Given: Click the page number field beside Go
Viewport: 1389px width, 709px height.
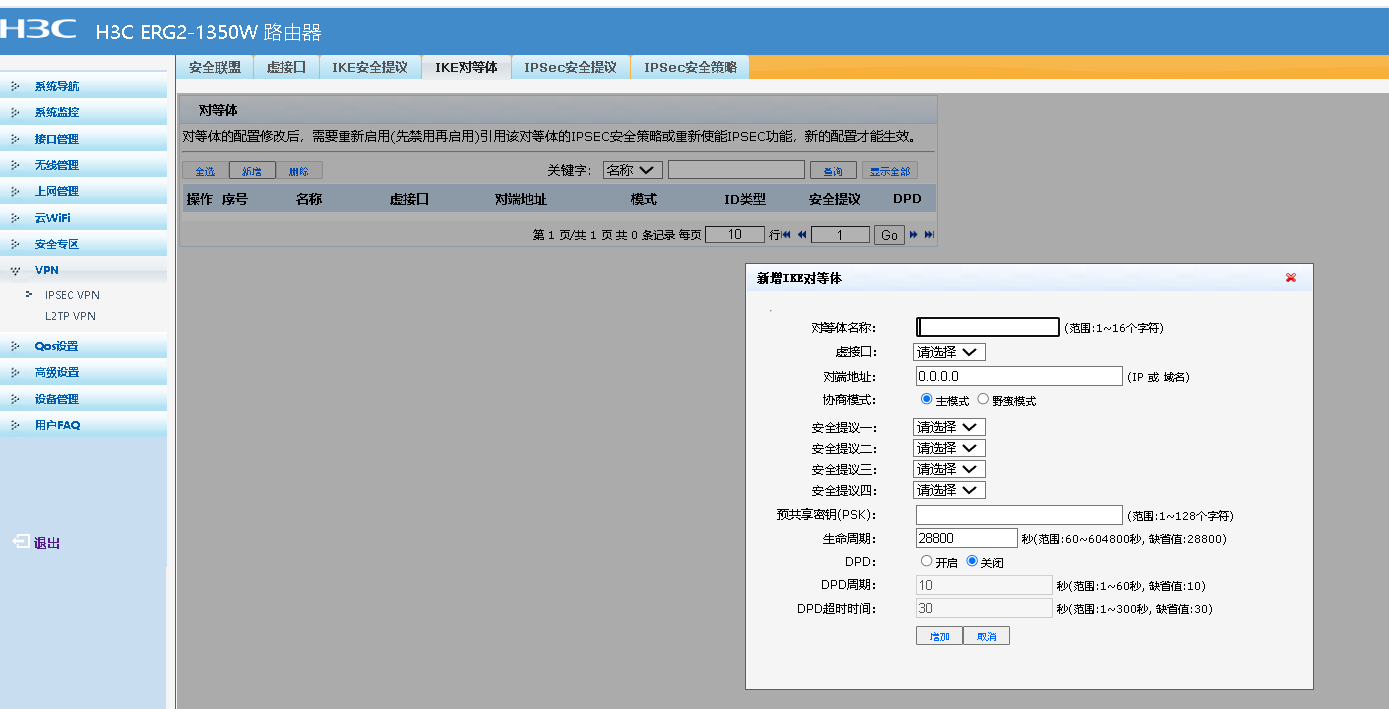Looking at the screenshot, I should [x=840, y=235].
